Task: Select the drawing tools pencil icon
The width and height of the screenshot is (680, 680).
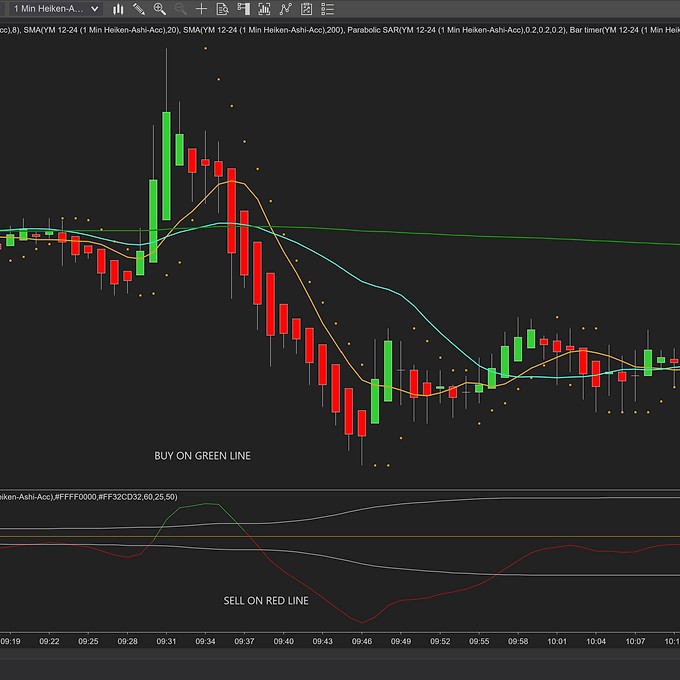Action: tap(139, 9)
